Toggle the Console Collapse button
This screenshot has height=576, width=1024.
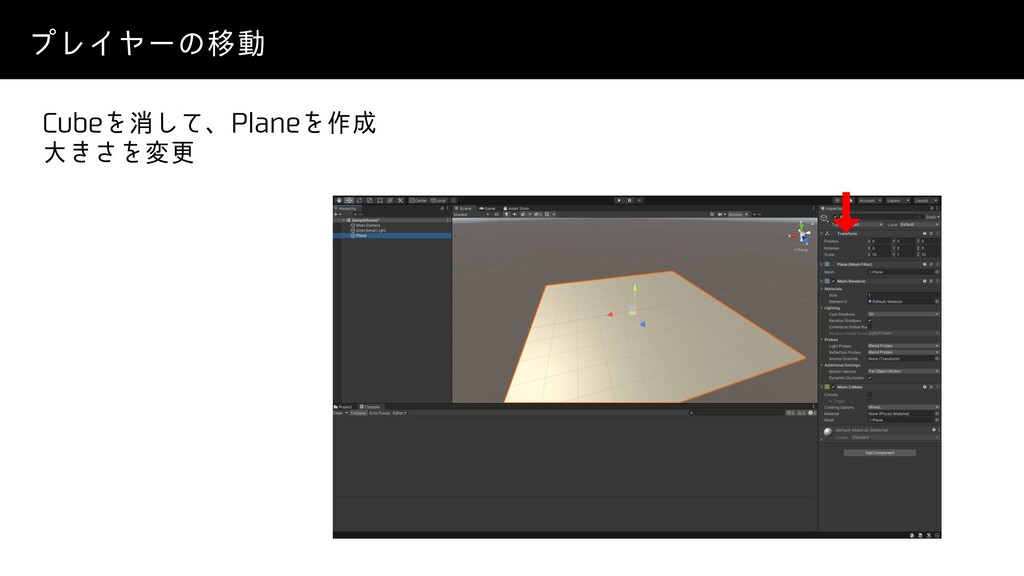[359, 413]
